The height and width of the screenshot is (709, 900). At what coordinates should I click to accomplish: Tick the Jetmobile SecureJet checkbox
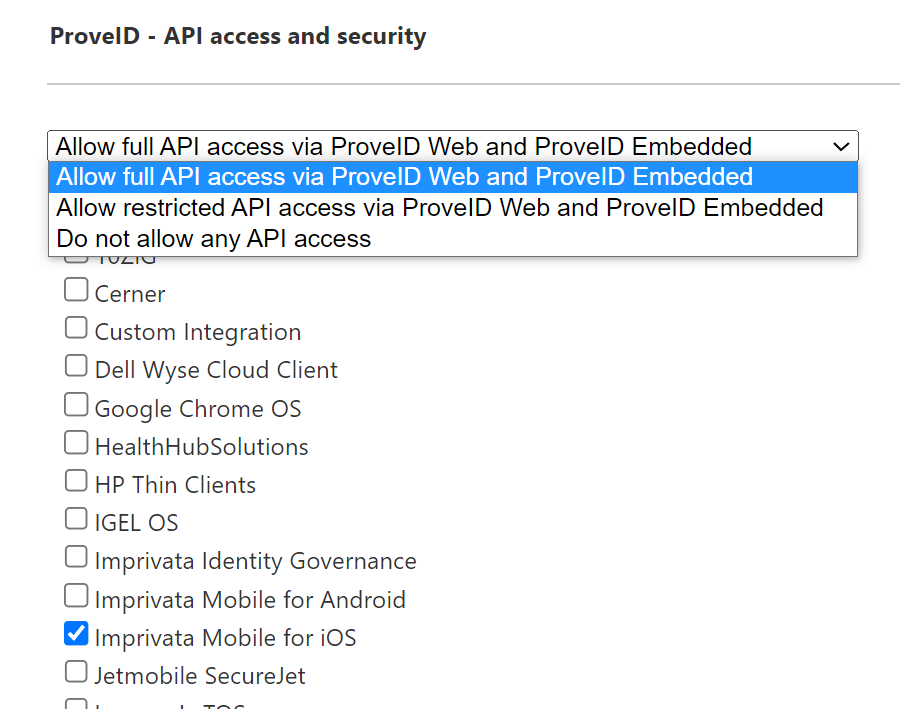(x=76, y=672)
